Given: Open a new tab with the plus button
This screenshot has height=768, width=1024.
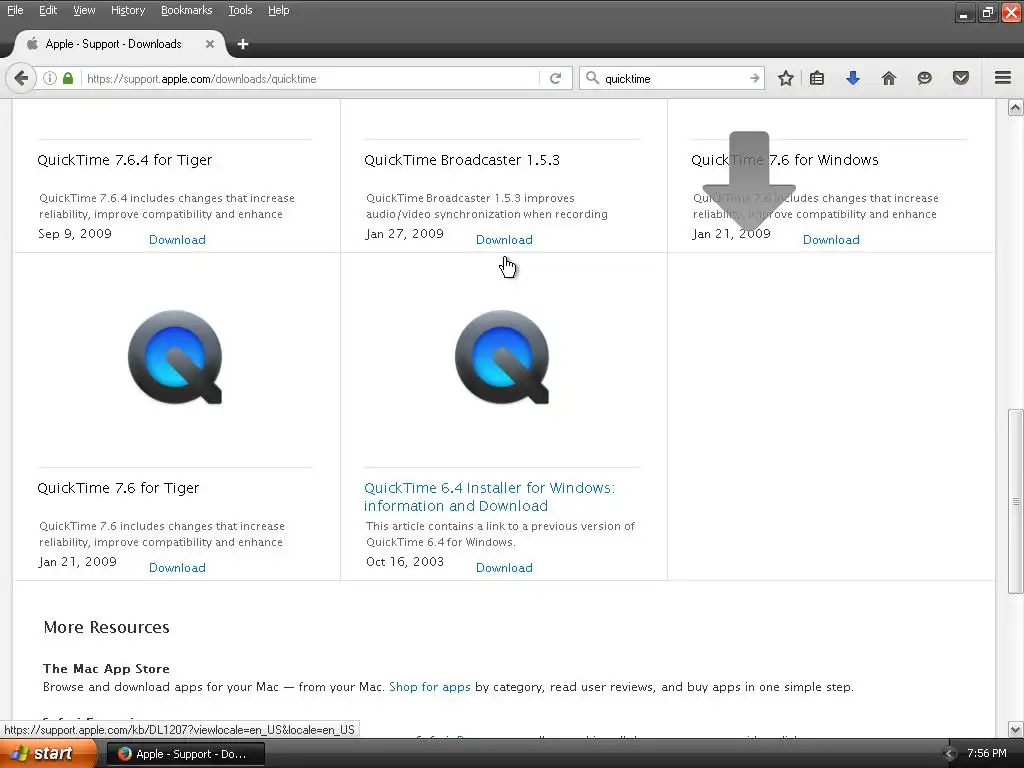Looking at the screenshot, I should 243,44.
